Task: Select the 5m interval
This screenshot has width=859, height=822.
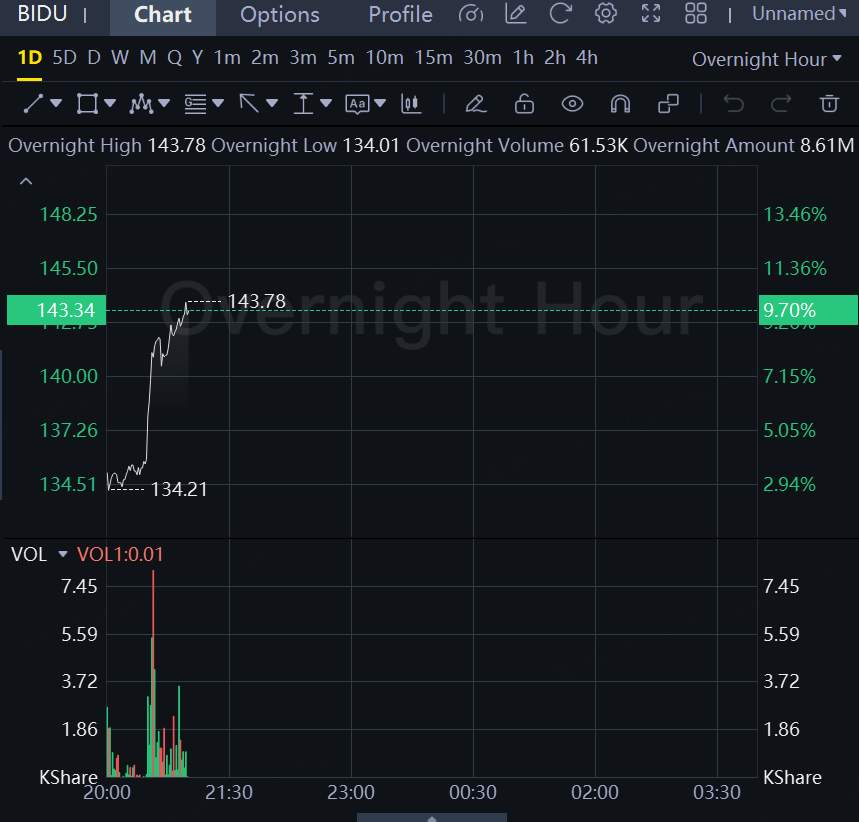Action: pyautogui.click(x=341, y=58)
